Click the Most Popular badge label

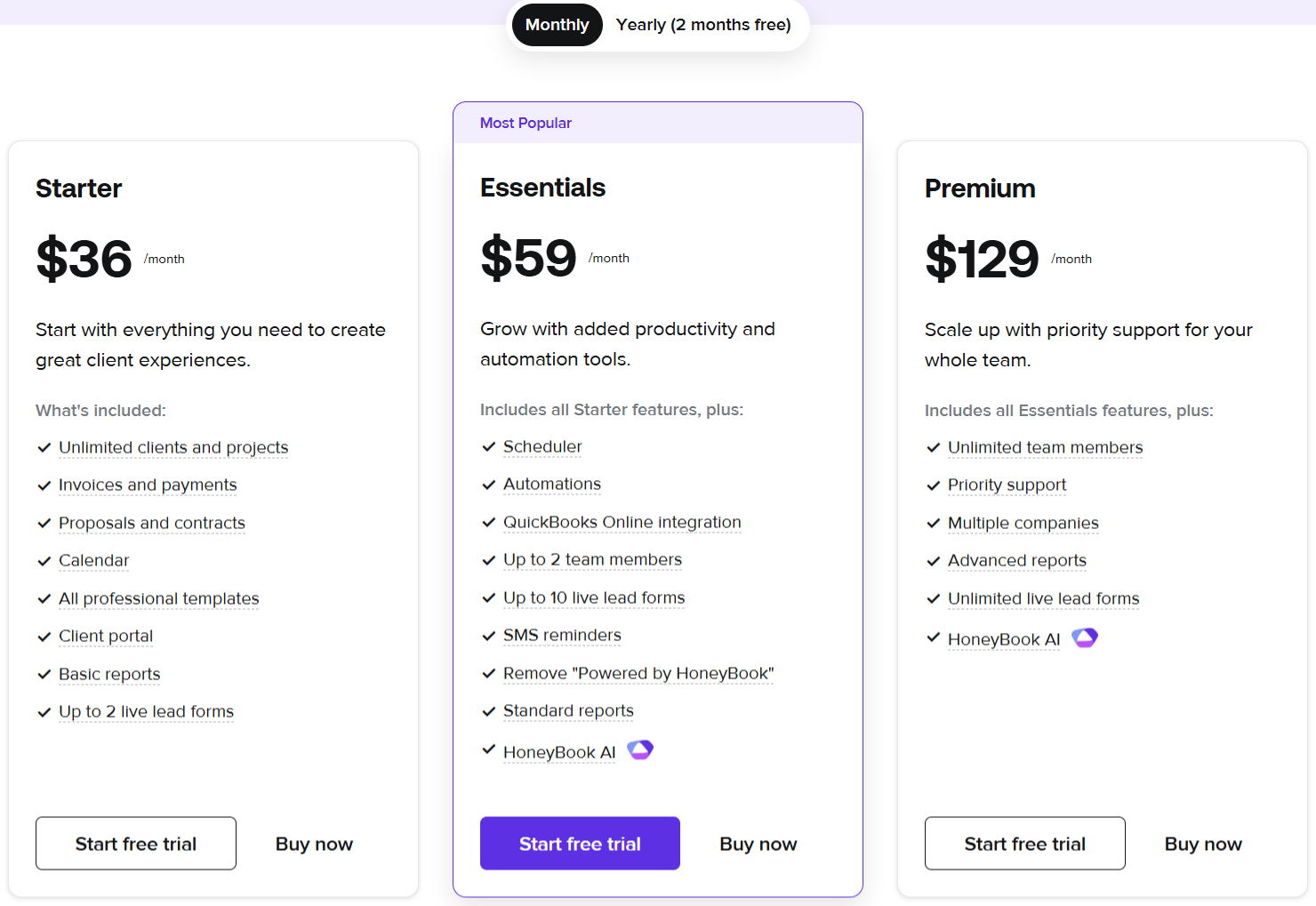pyautogui.click(x=526, y=123)
